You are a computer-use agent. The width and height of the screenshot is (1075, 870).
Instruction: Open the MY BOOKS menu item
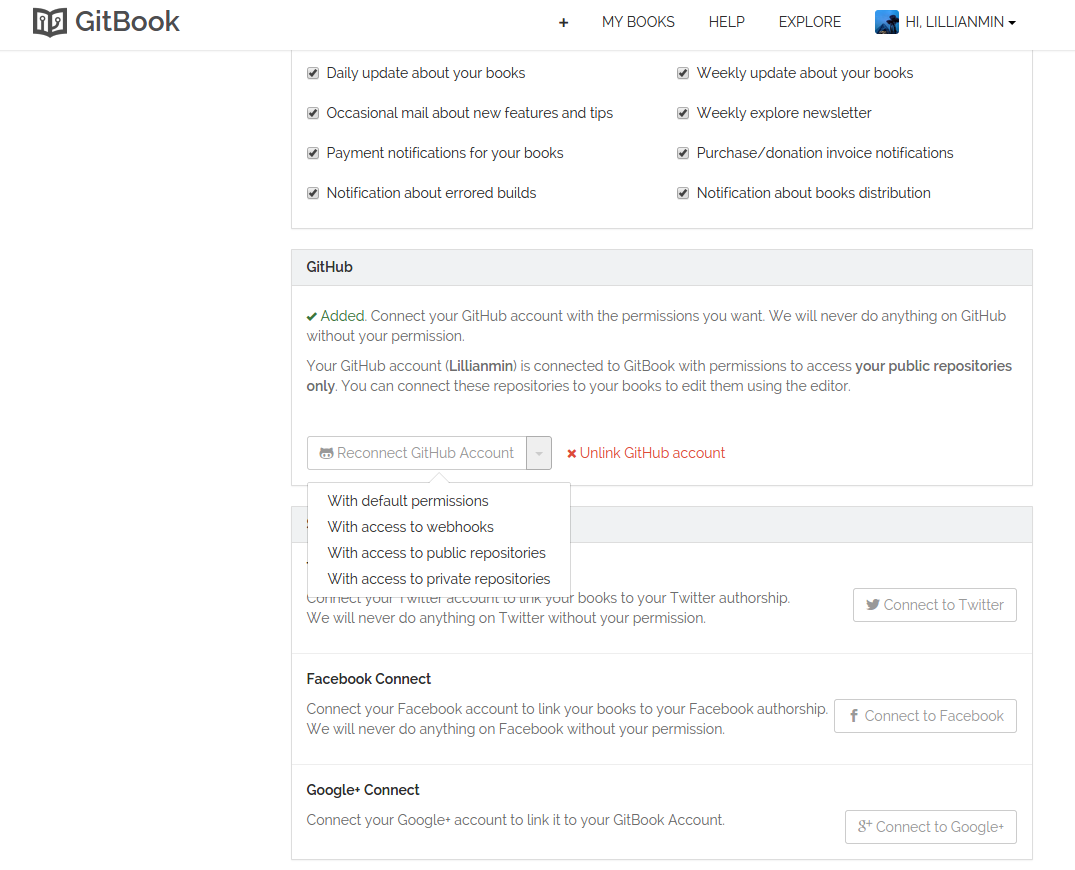638,22
